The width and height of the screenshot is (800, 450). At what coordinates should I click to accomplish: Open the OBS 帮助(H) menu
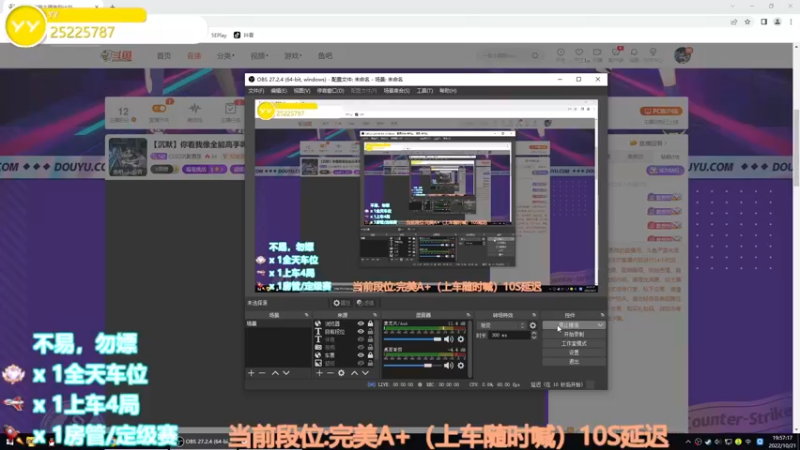[448, 91]
